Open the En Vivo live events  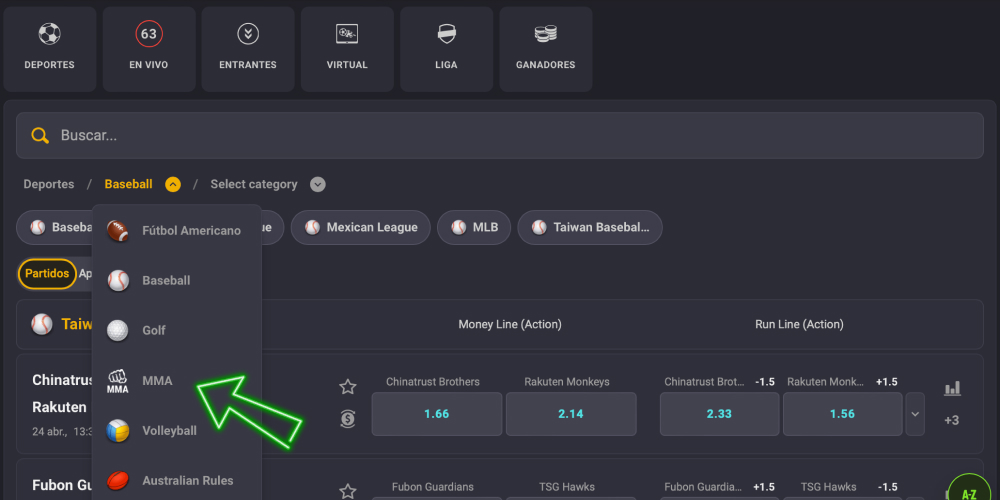148,49
